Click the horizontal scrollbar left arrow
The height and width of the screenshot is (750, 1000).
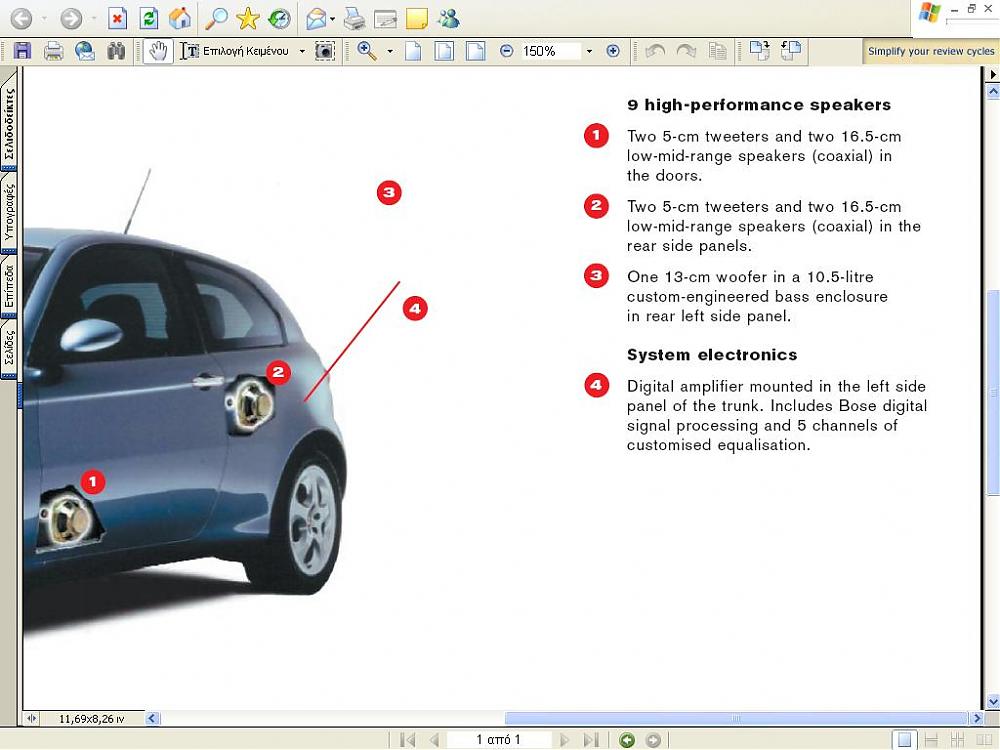click(152, 718)
